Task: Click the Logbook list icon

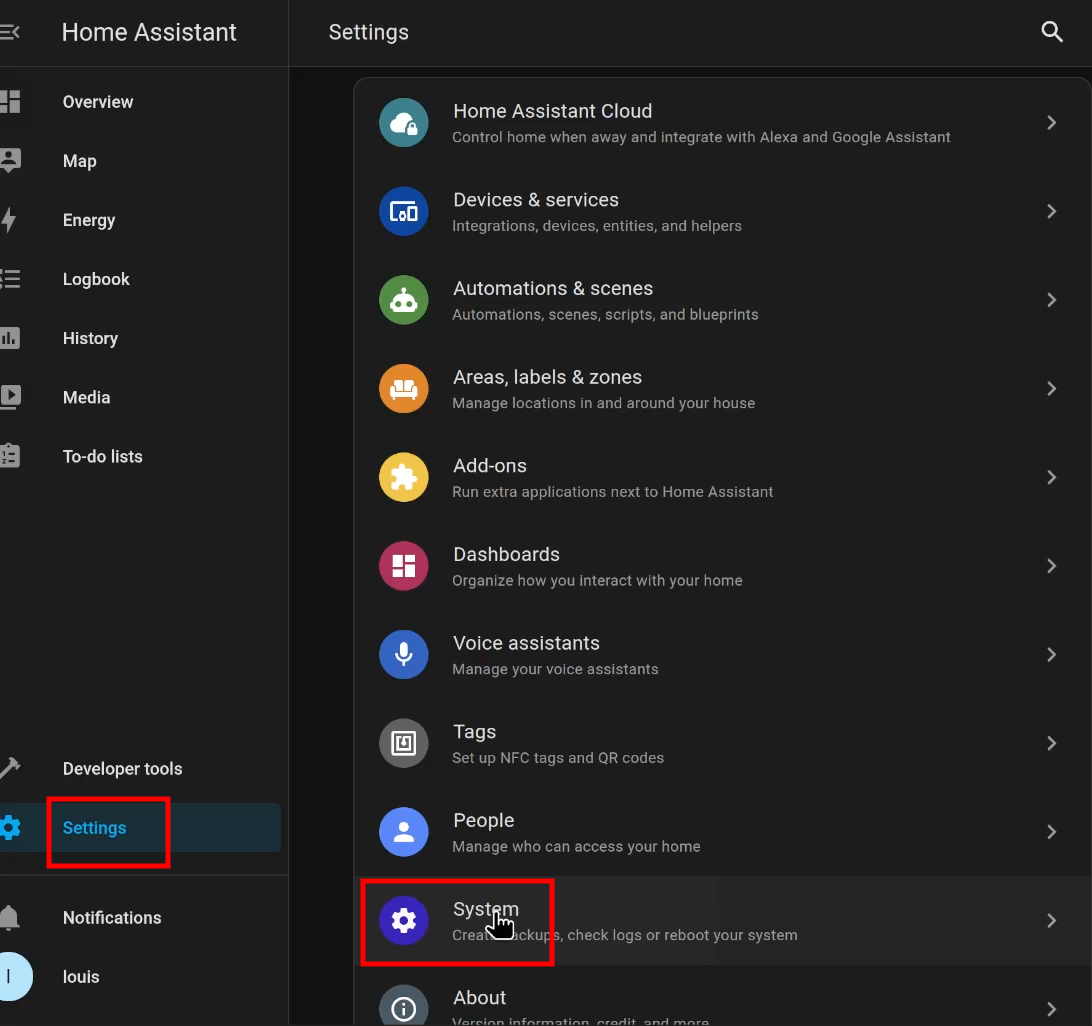Action: point(10,279)
